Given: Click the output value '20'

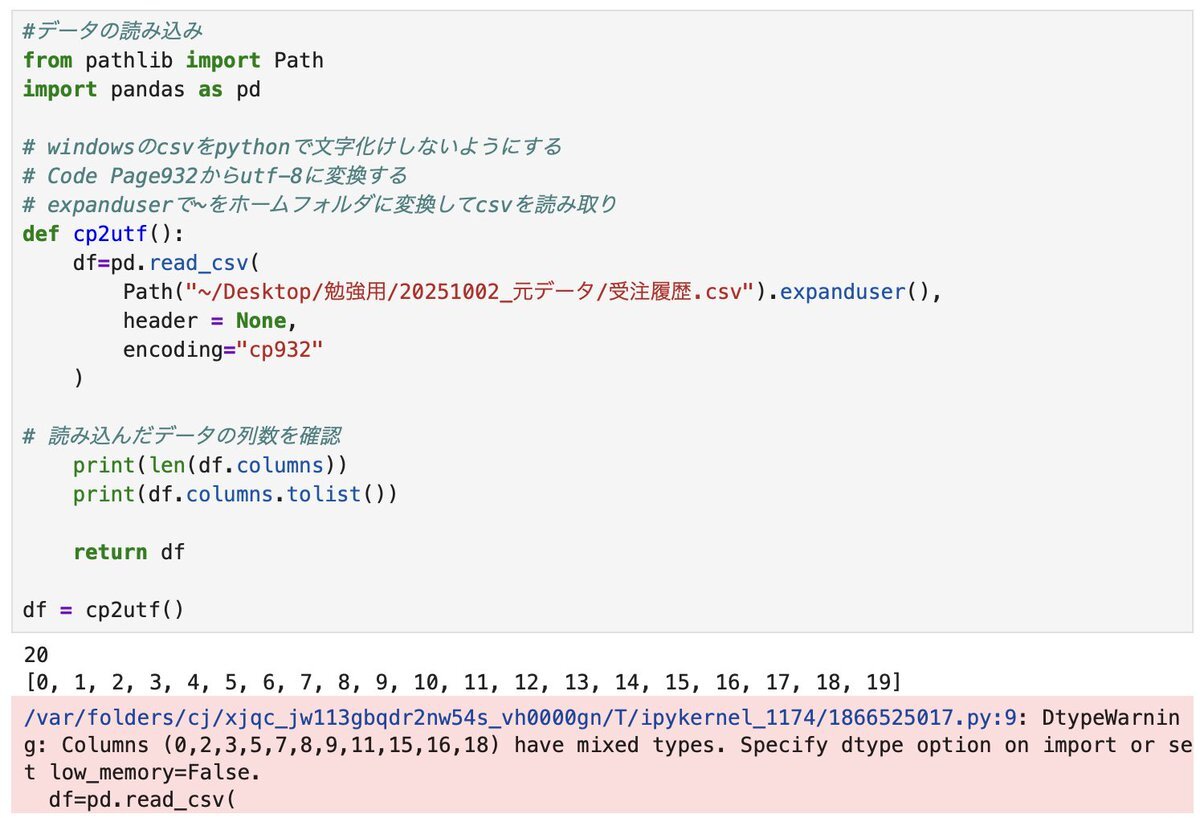Looking at the screenshot, I should (x=35, y=654).
